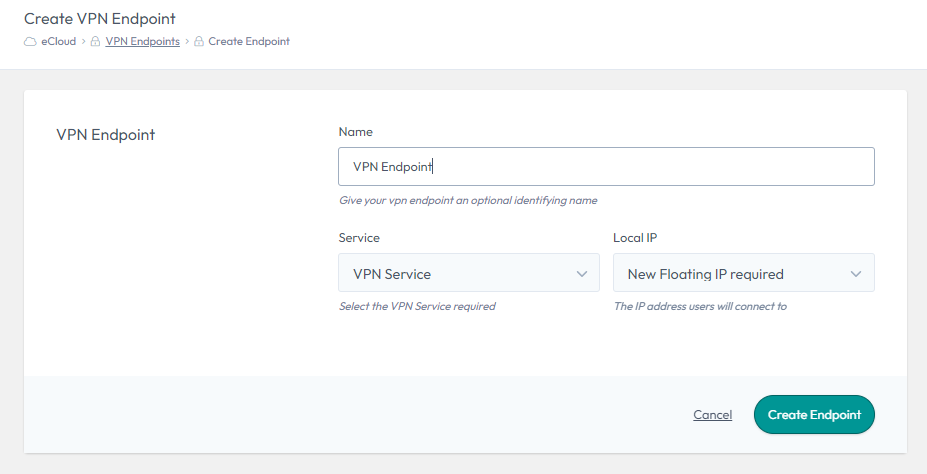
Task: Click the lock icon beside VPN Endpoints
Action: [x=95, y=41]
